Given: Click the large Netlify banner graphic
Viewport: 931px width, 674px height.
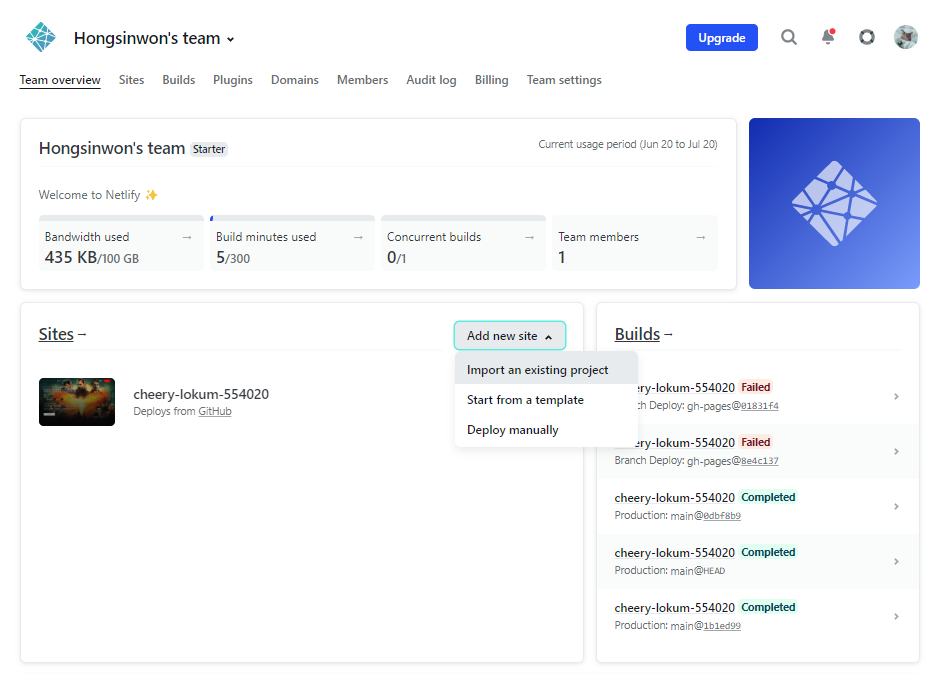Looking at the screenshot, I should pyautogui.click(x=834, y=203).
